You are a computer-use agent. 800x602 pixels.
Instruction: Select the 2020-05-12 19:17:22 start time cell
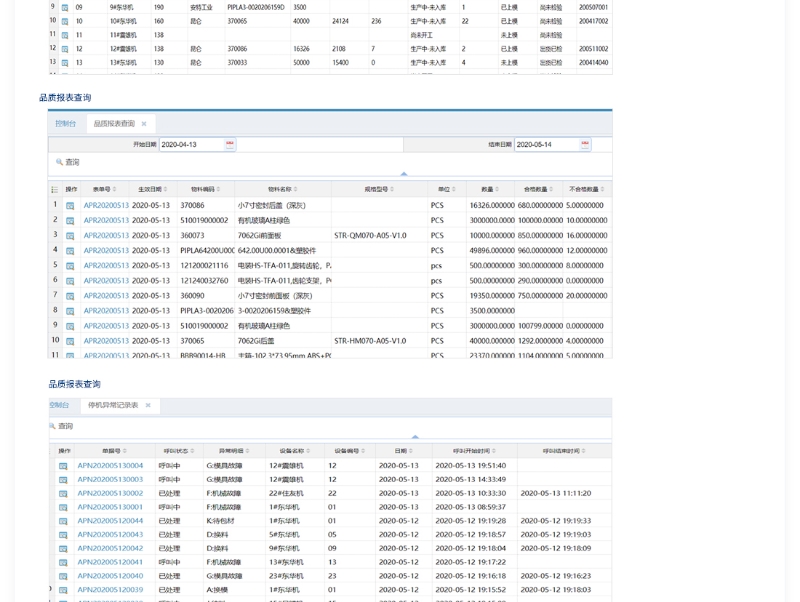point(470,562)
